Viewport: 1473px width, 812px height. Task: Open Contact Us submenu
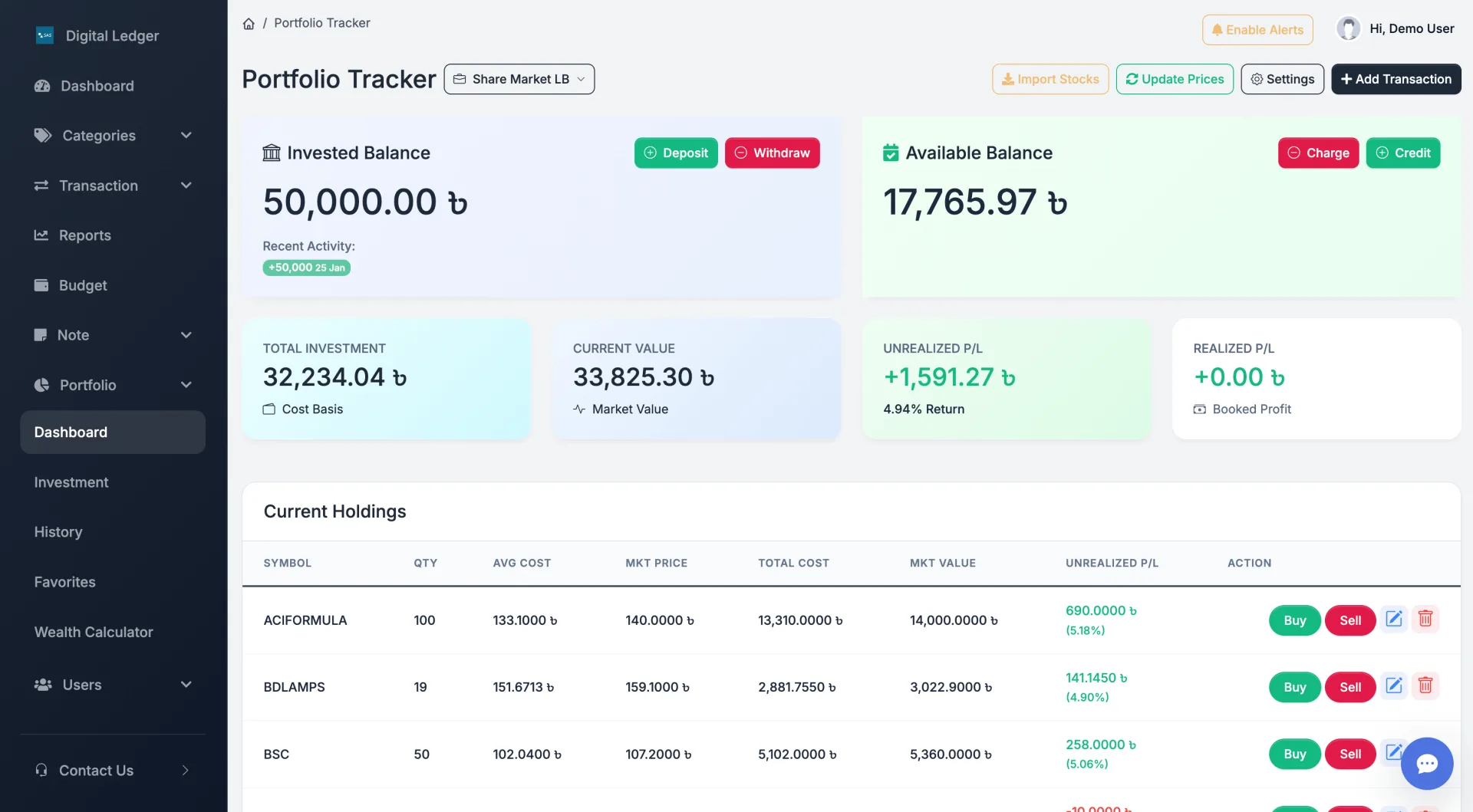pyautogui.click(x=113, y=771)
